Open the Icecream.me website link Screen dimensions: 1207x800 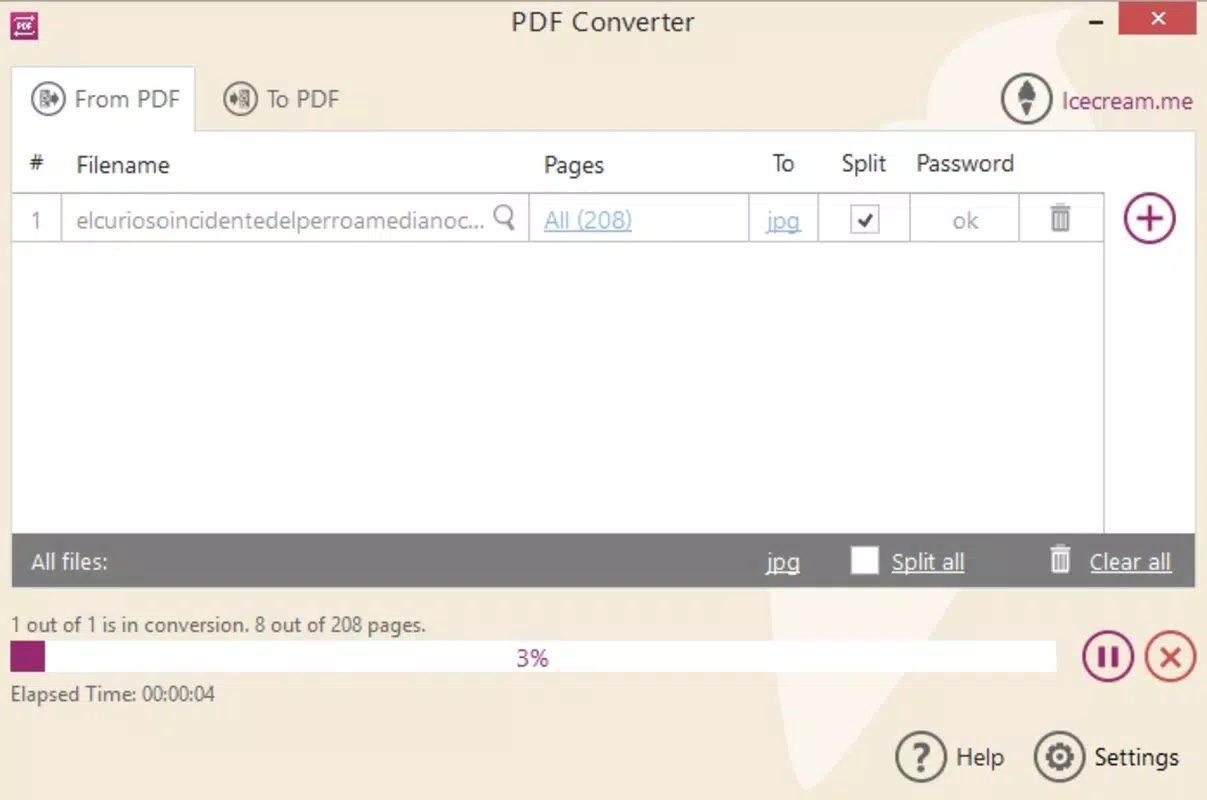(1127, 101)
